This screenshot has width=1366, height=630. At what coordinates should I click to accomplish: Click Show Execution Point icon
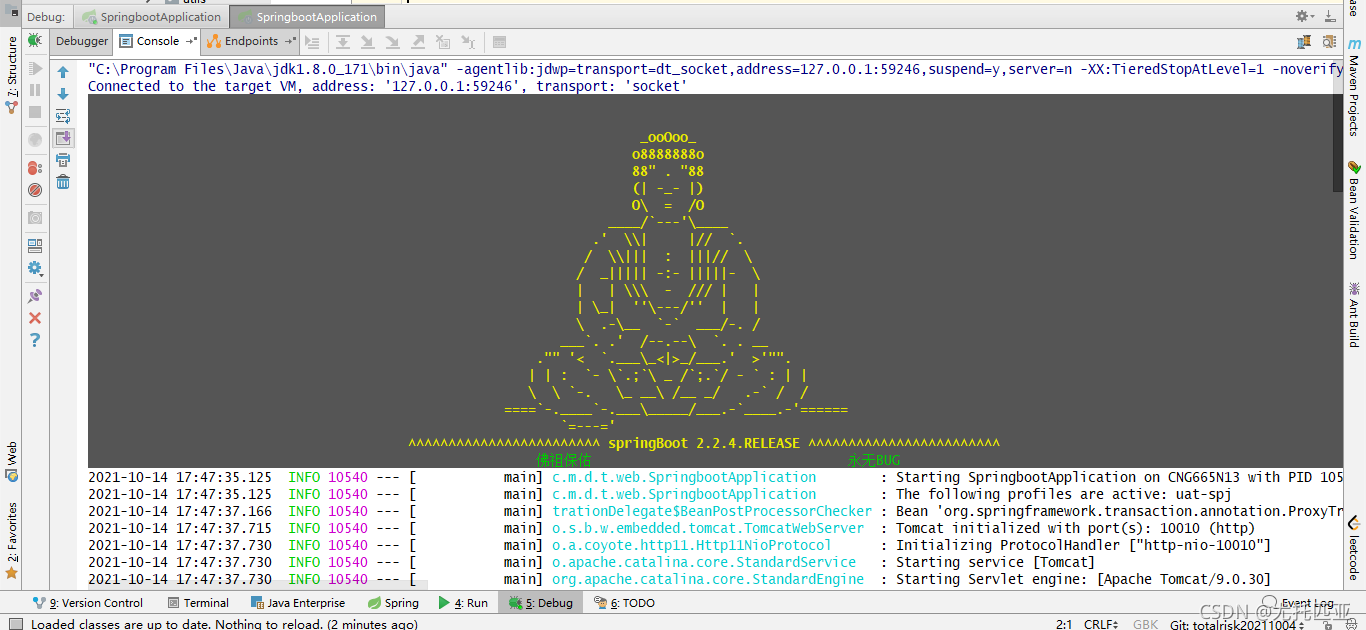coord(312,42)
